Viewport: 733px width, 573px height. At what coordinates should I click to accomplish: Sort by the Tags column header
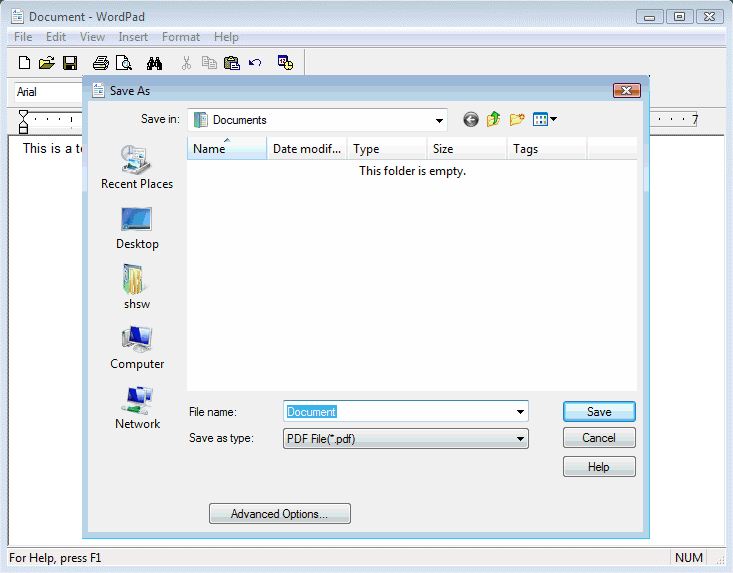coord(546,149)
